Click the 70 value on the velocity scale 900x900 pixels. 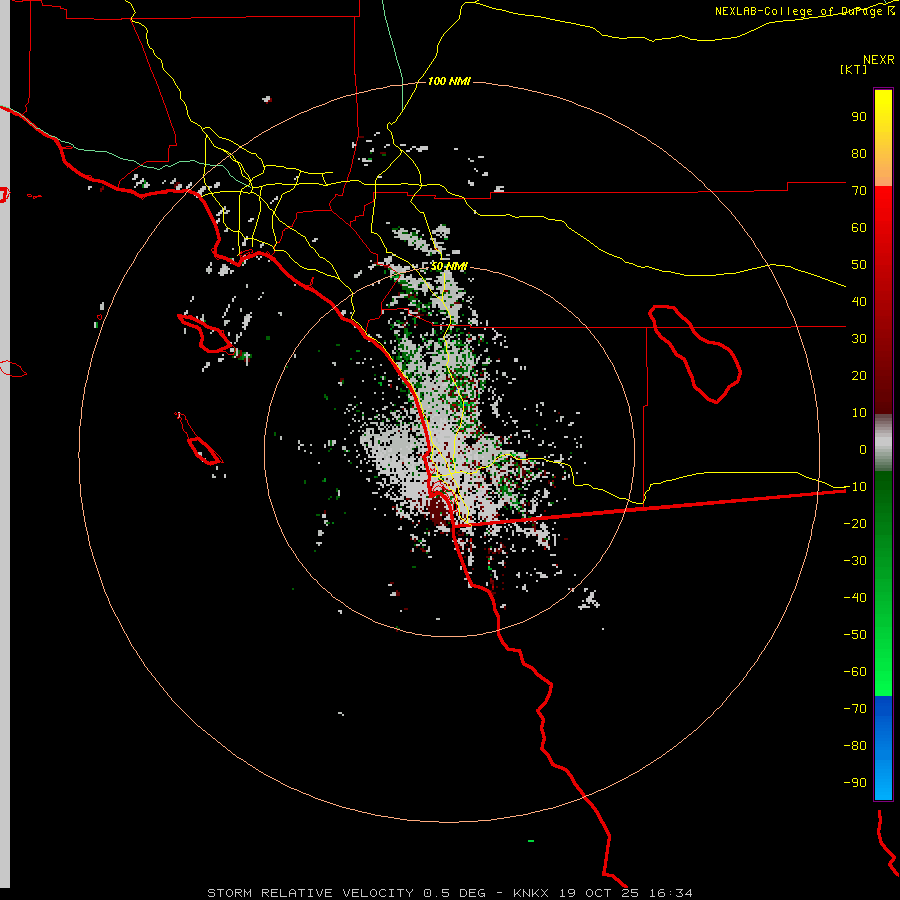(859, 191)
